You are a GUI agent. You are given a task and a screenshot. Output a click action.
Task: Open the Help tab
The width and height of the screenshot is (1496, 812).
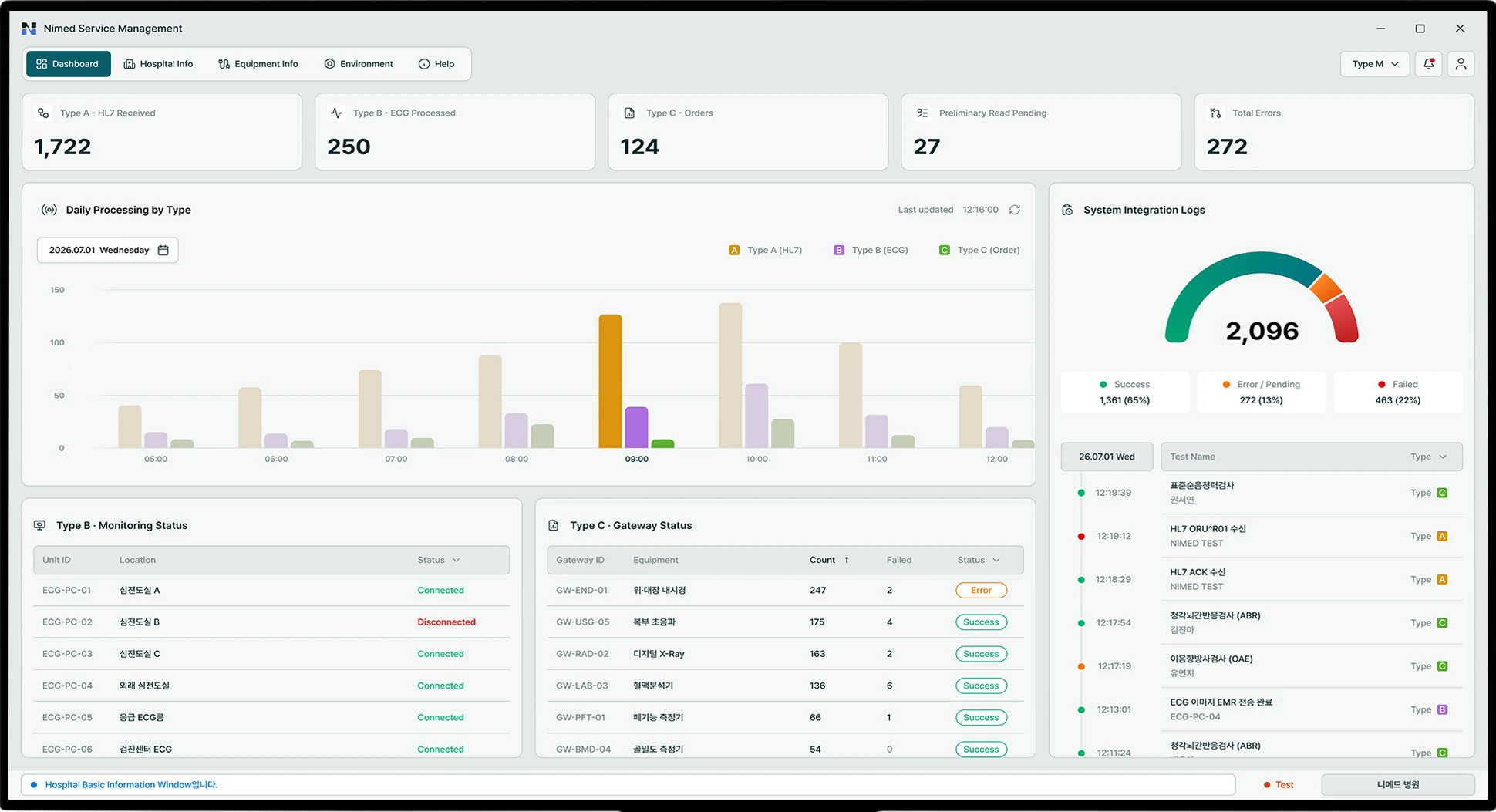pyautogui.click(x=436, y=64)
